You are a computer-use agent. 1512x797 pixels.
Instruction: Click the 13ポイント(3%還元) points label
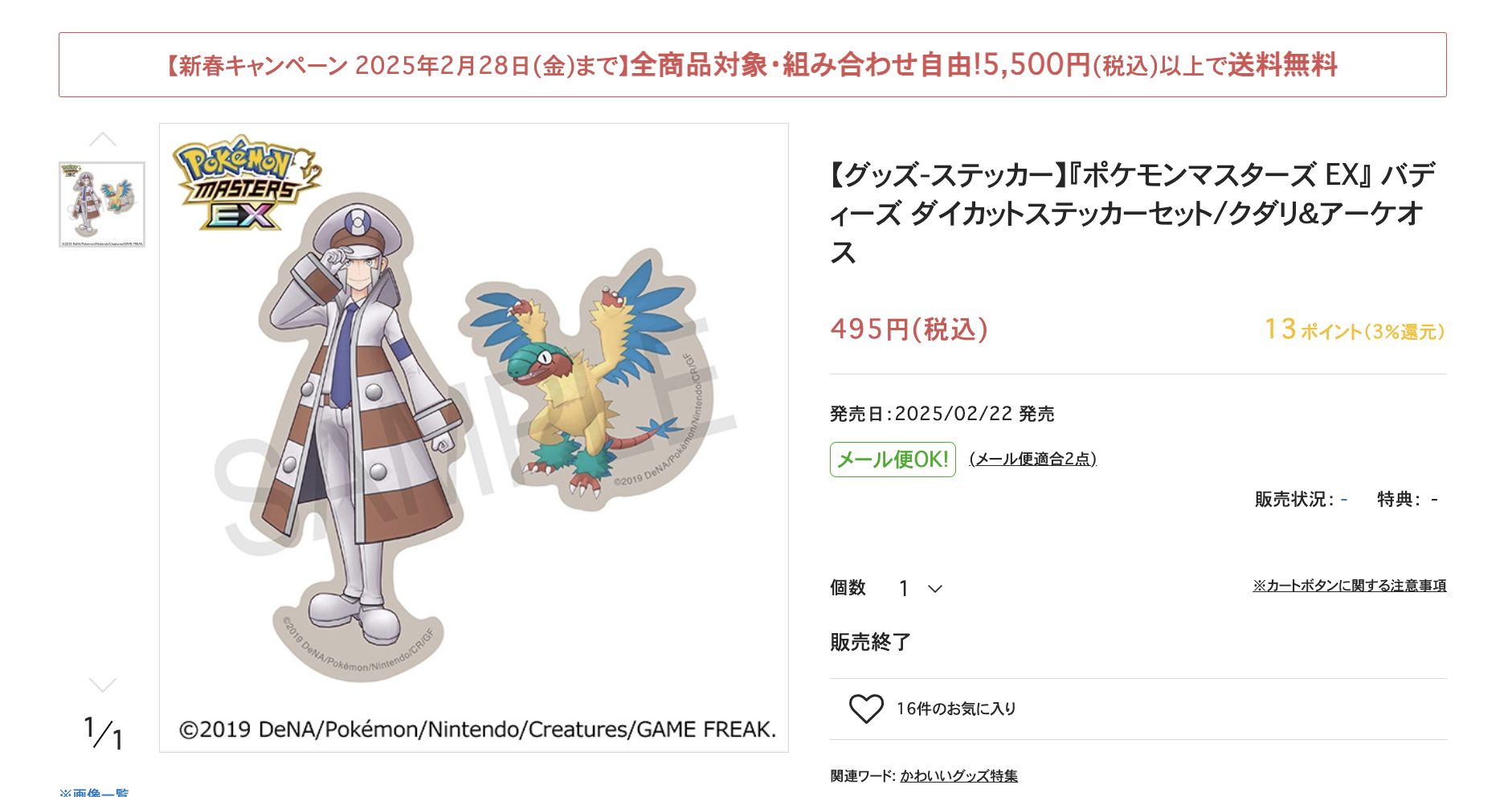click(1355, 329)
